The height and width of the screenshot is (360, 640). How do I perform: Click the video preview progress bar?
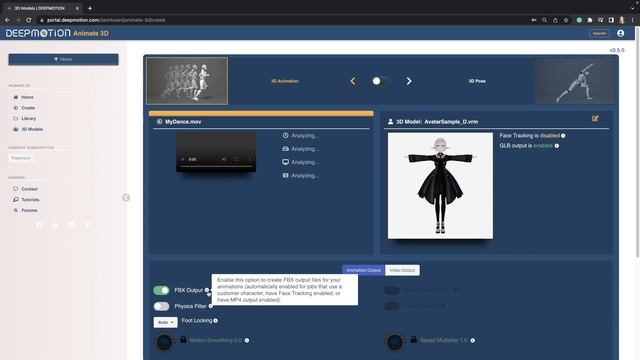[x=216, y=166]
